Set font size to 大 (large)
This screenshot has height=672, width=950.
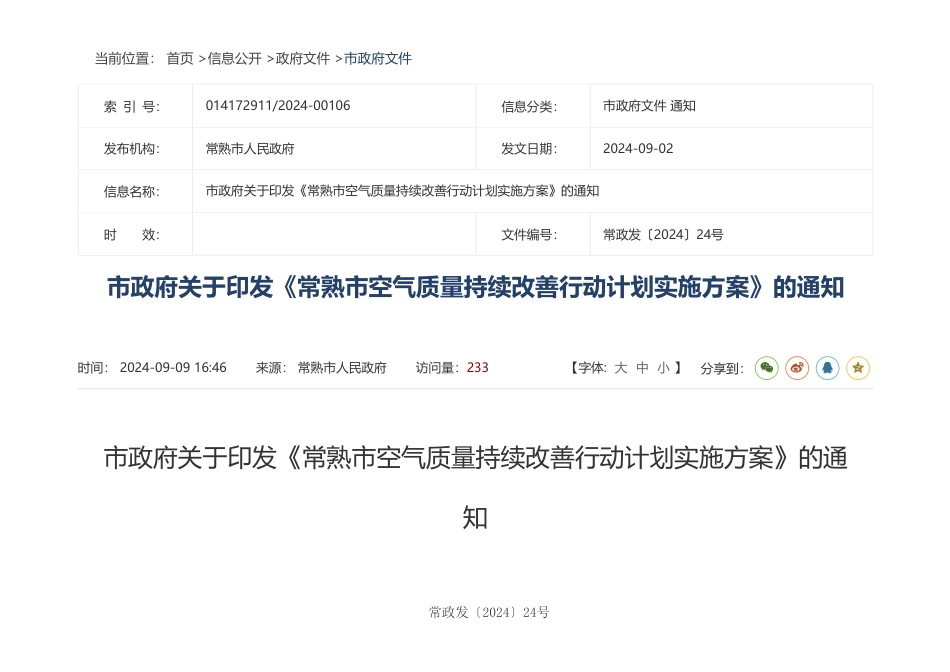point(621,368)
